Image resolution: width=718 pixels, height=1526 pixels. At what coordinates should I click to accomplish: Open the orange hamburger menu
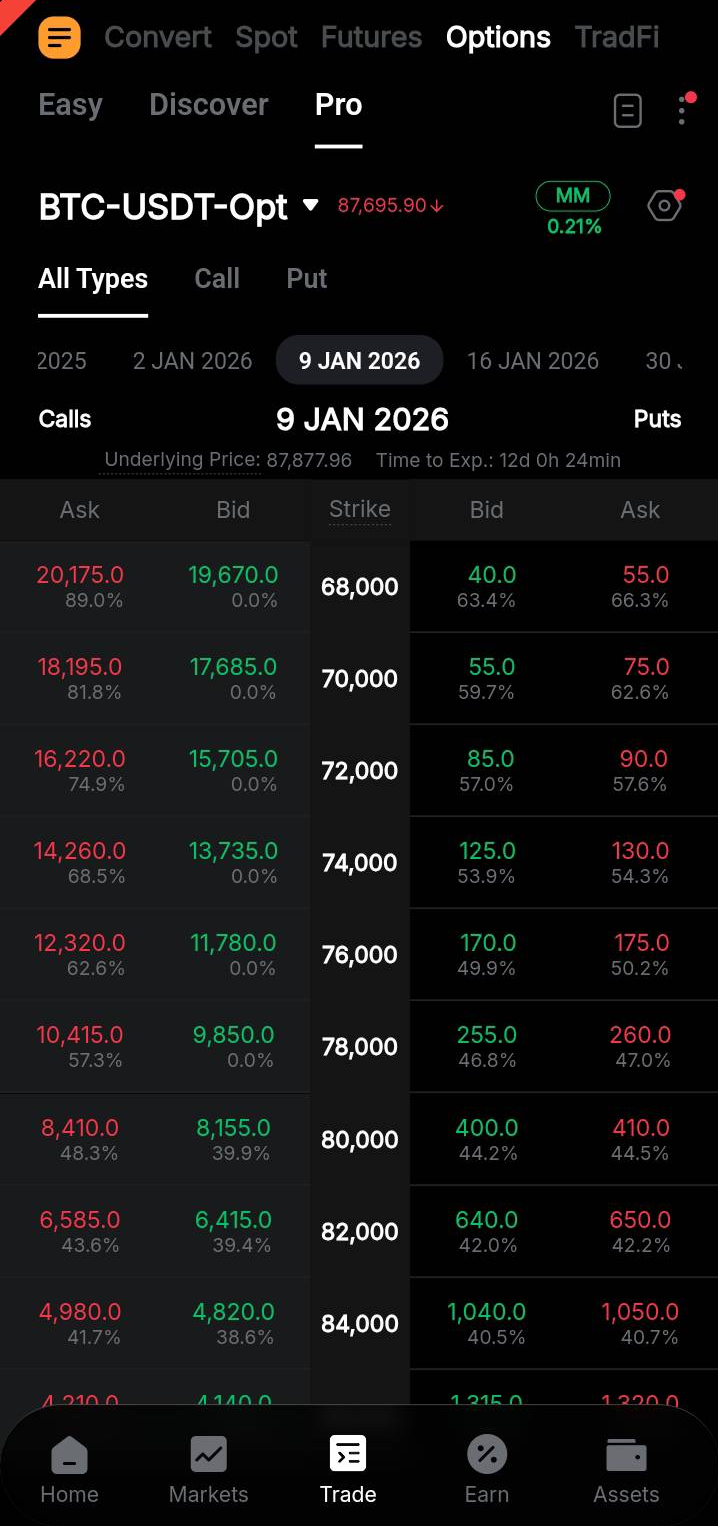59,37
